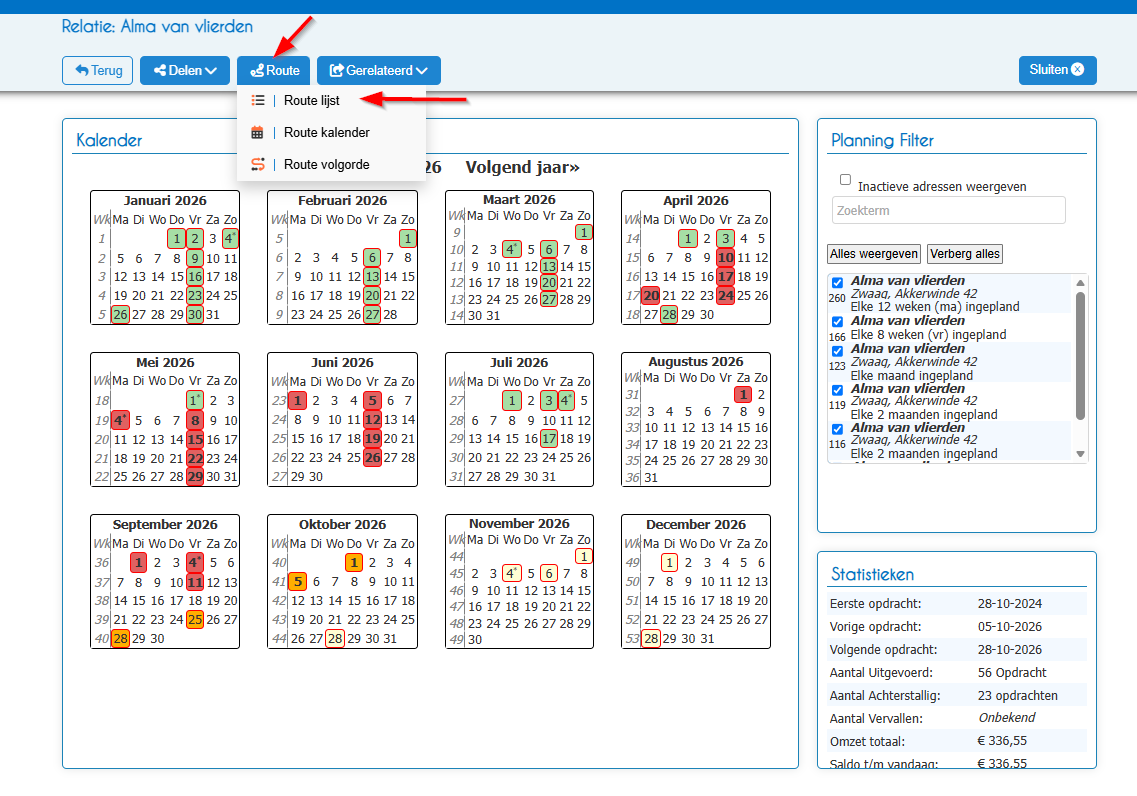Open day 25 in September 2026

(195, 620)
